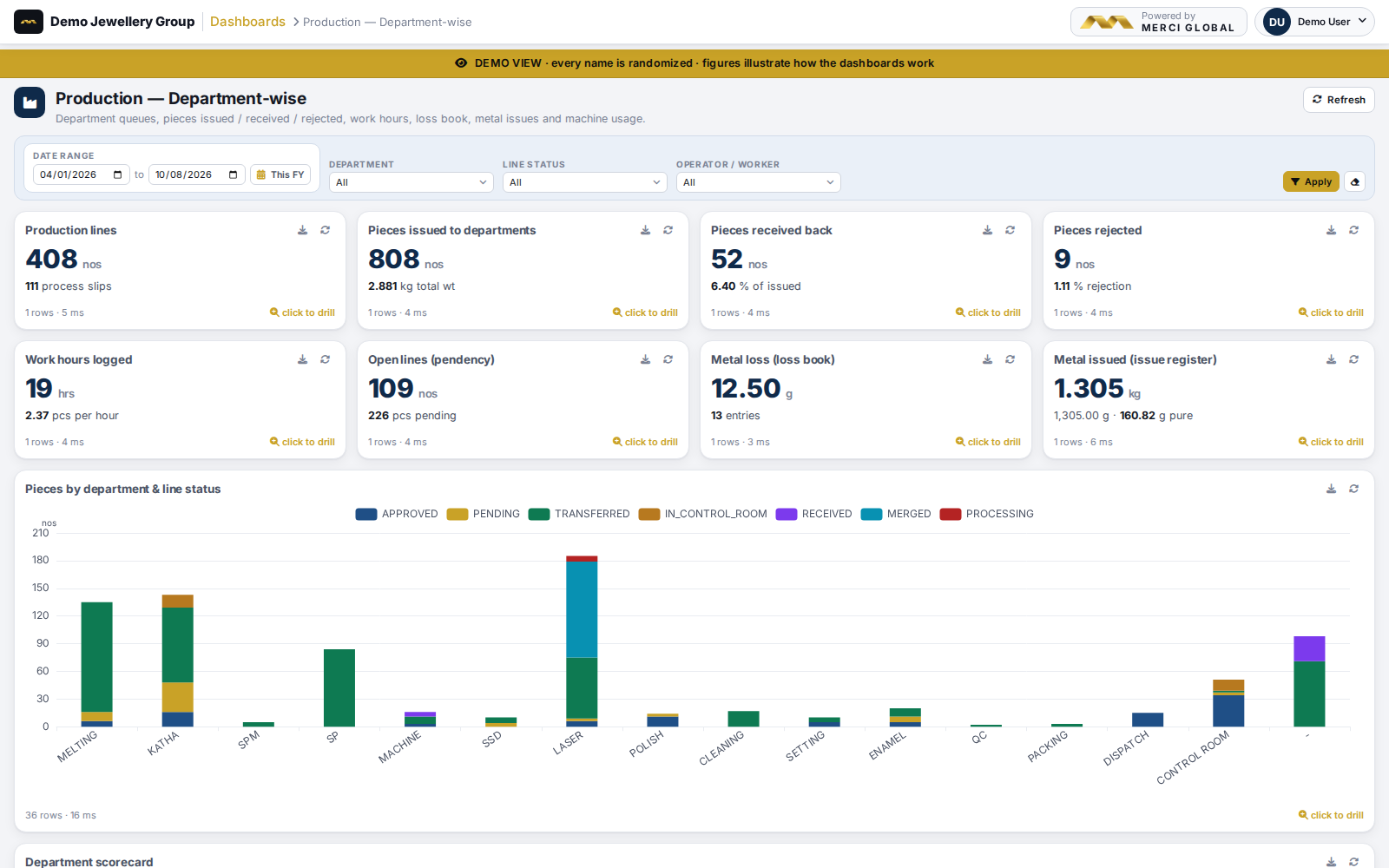Download the Pieces by department chart
The image size is (1389, 868).
tap(1331, 489)
